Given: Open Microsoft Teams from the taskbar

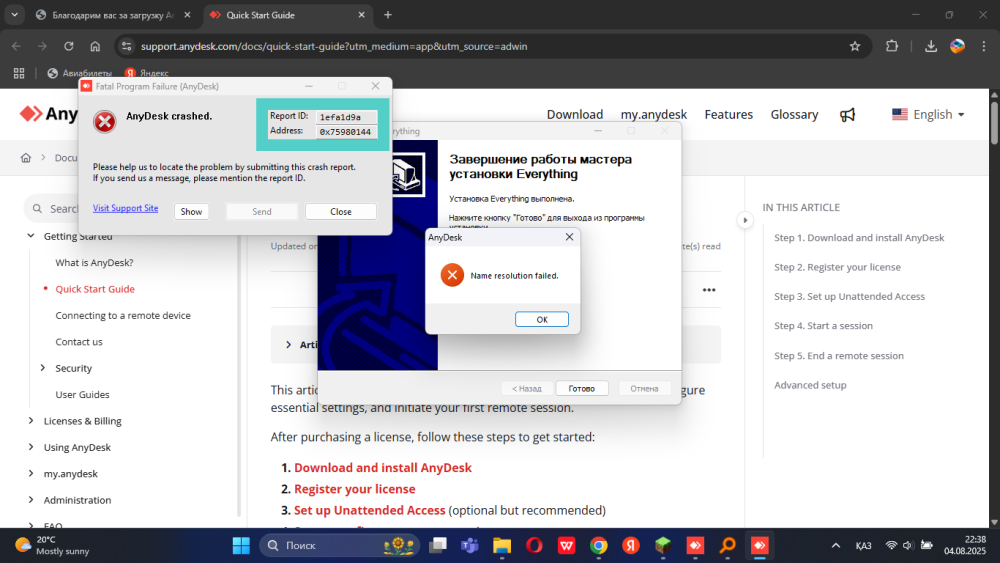Looking at the screenshot, I should 470,546.
